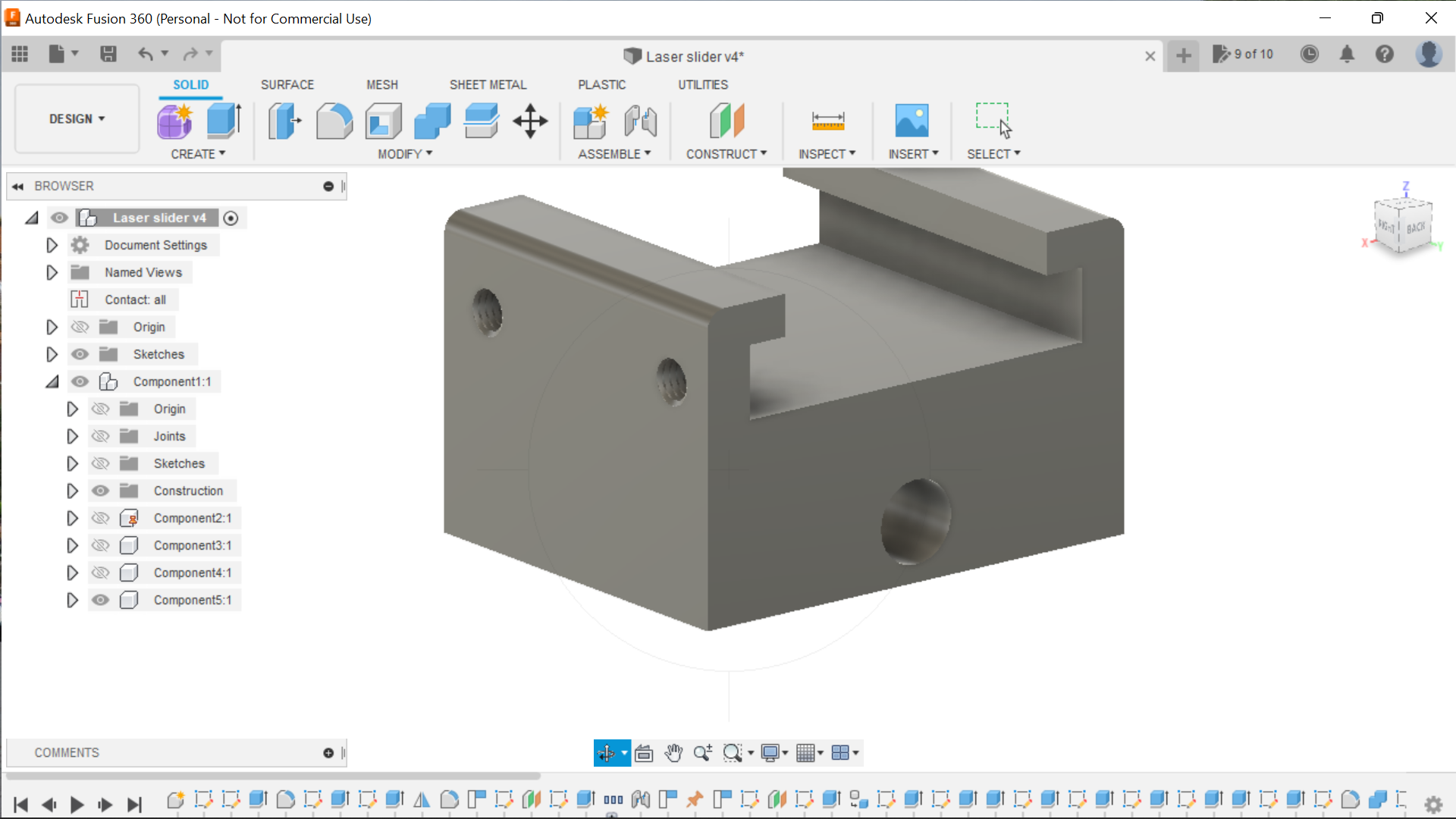Click the user profile avatar
The image size is (1456, 819).
1429,54
